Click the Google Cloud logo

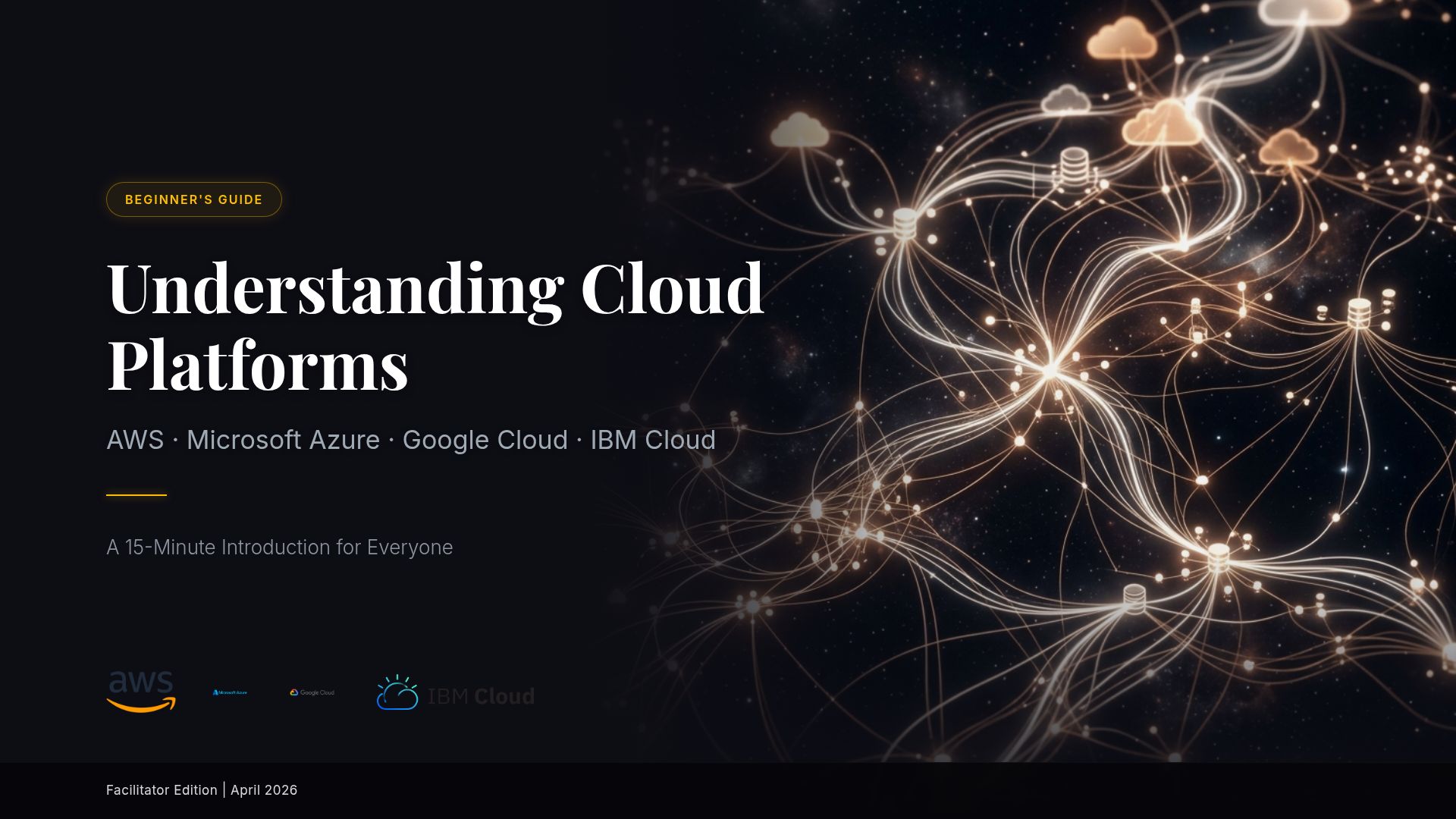312,692
